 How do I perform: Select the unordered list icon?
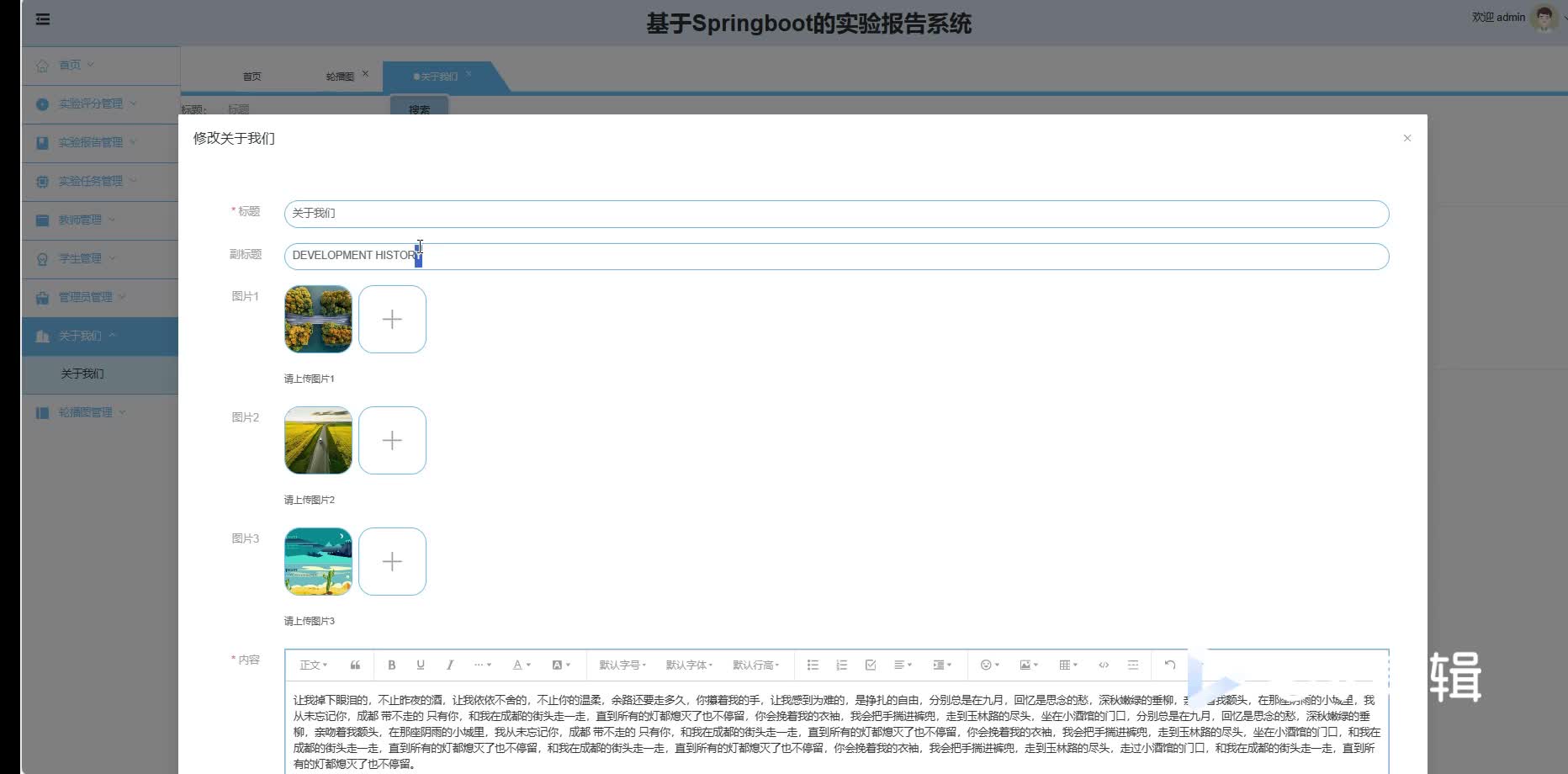tap(812, 665)
